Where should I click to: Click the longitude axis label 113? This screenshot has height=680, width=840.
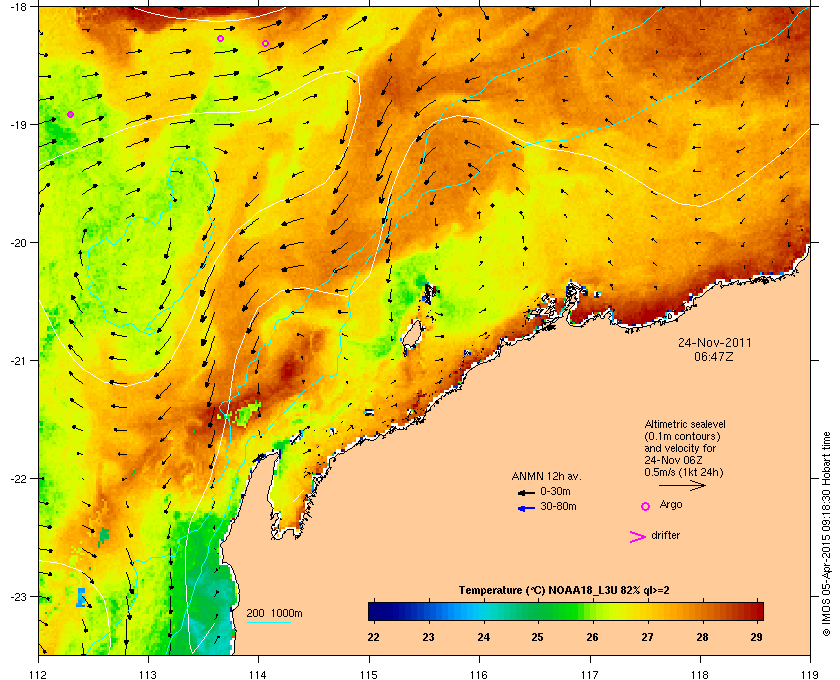(x=148, y=675)
